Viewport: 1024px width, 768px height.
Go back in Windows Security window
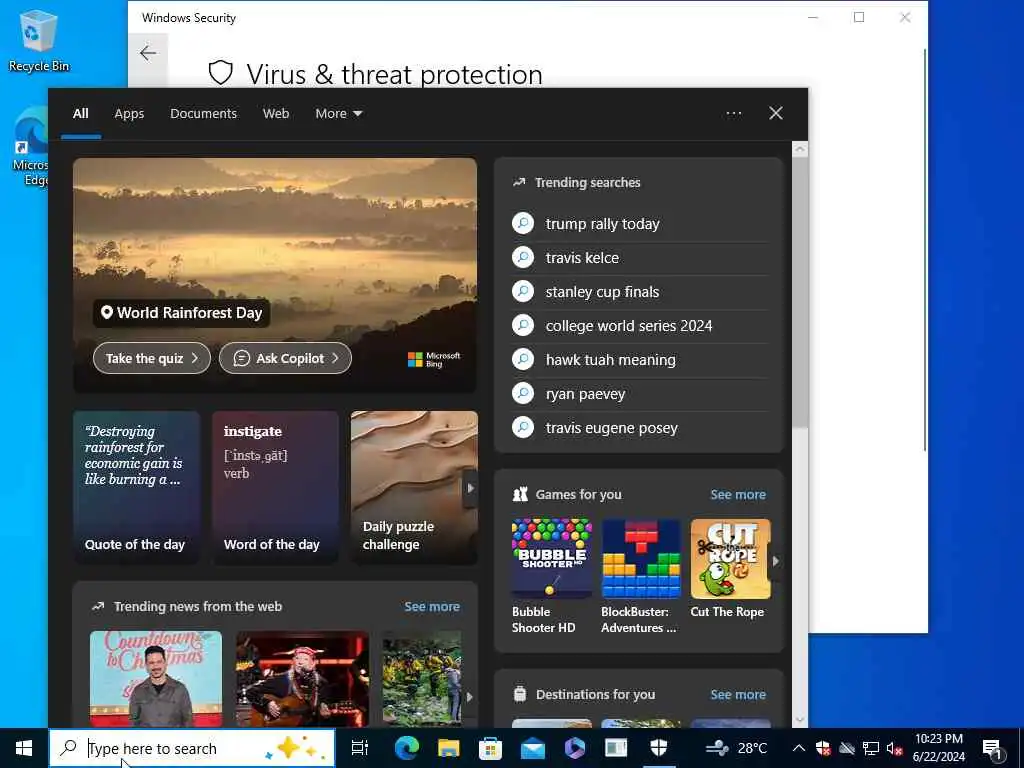point(148,53)
